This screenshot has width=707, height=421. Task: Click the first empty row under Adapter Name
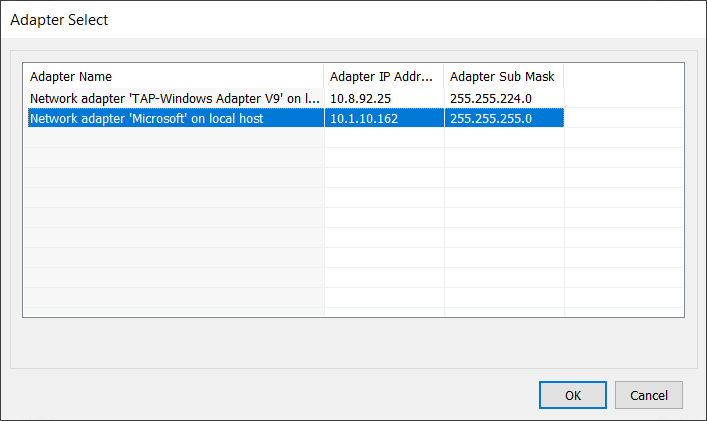176,138
